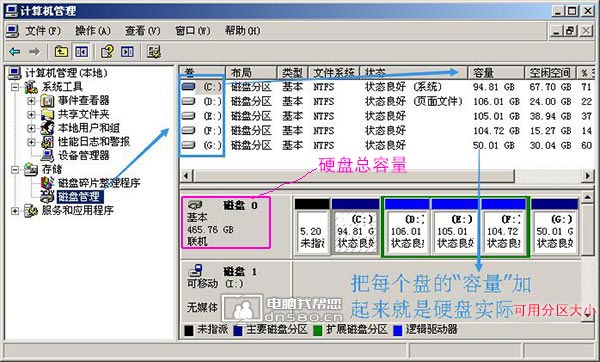The width and height of the screenshot is (600, 362).
Task: Sort by the 类型 column header
Action: [292, 72]
